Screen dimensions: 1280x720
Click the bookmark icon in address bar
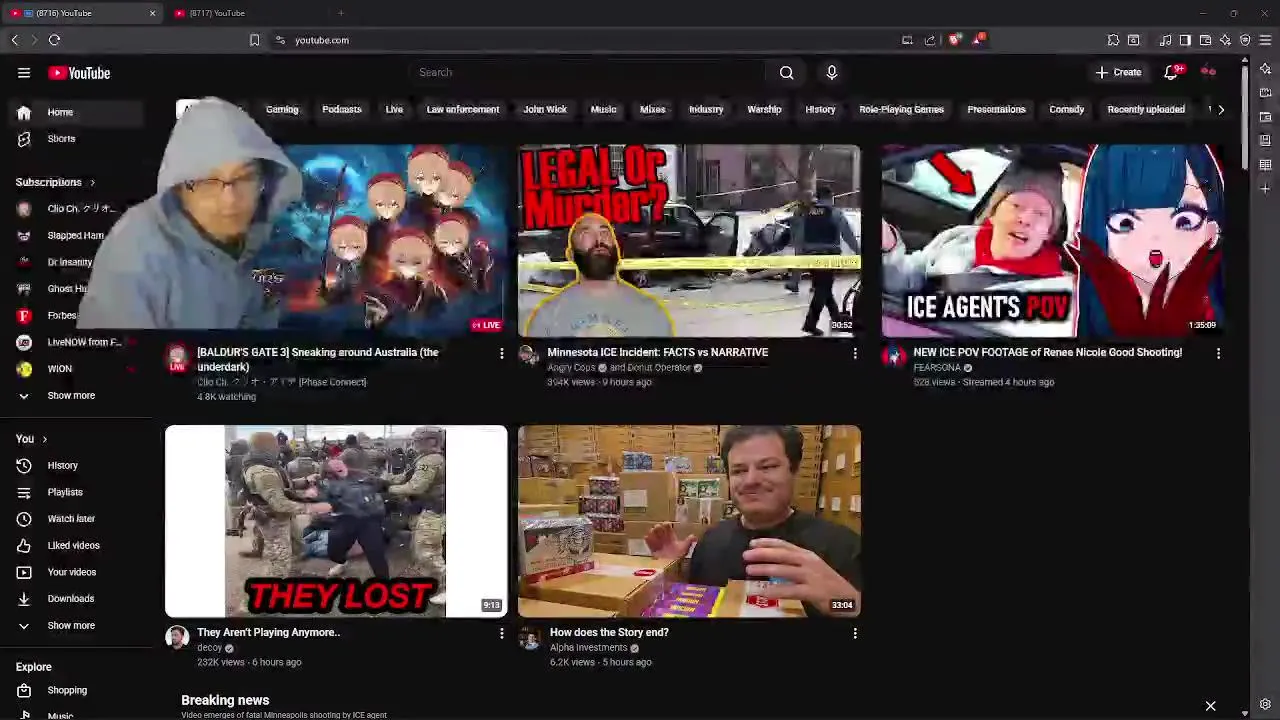(254, 40)
